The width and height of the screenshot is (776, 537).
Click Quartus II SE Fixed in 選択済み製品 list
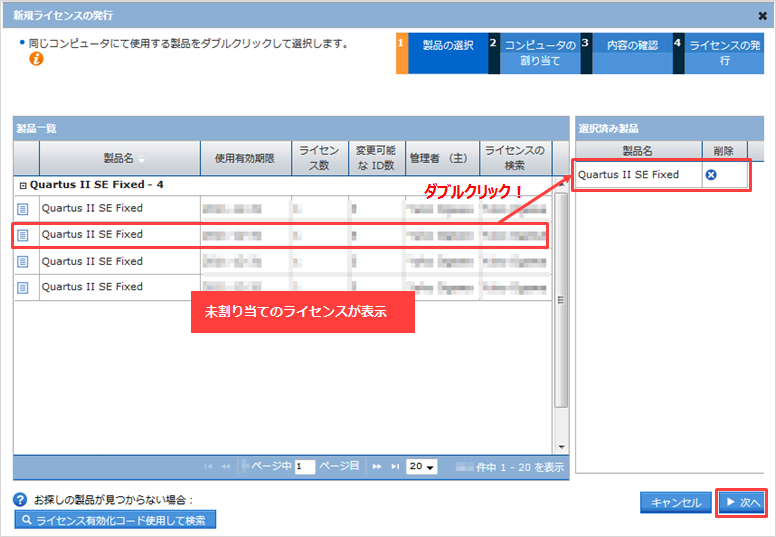click(x=629, y=175)
